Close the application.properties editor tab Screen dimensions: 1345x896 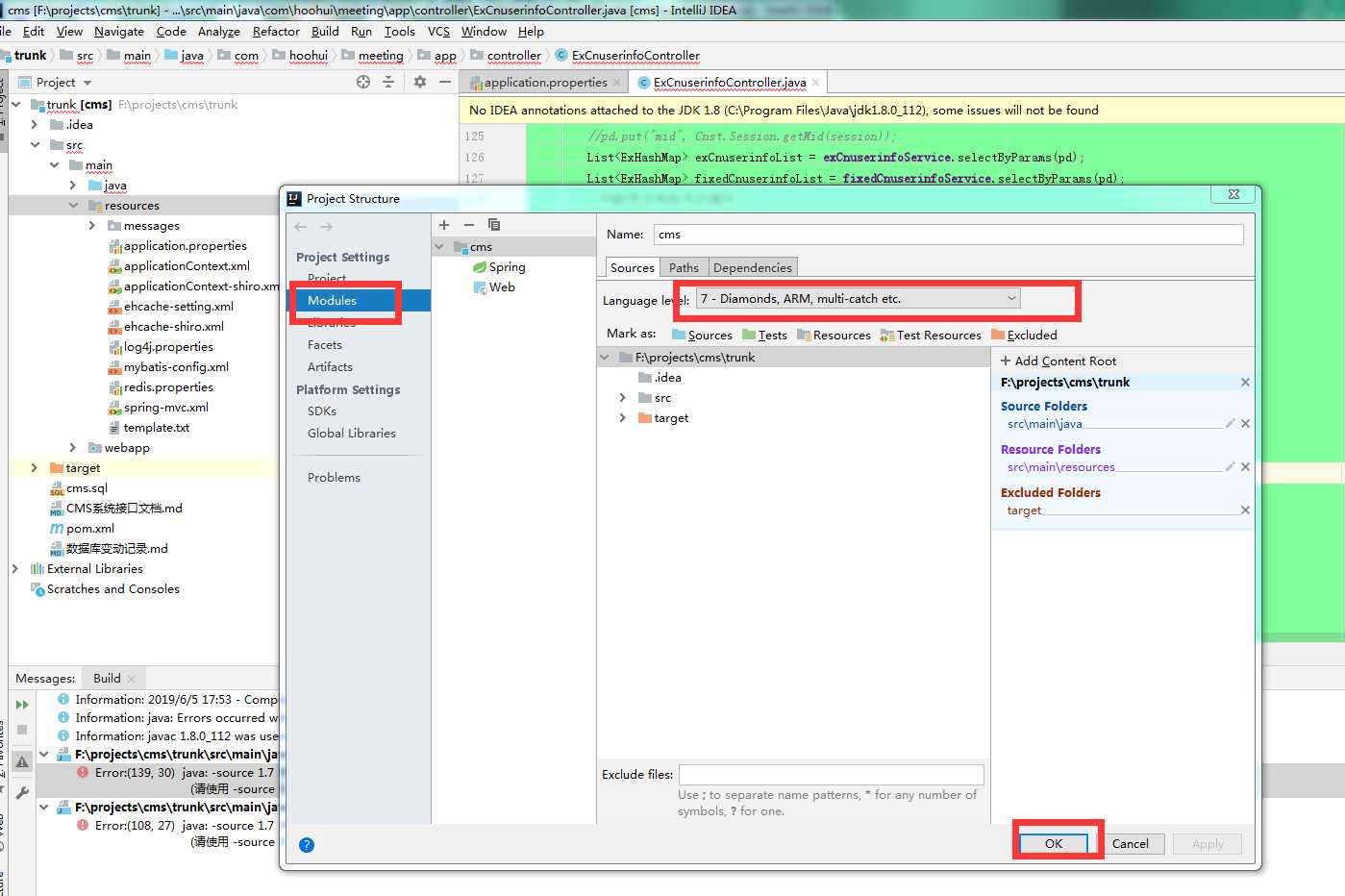pos(617,83)
